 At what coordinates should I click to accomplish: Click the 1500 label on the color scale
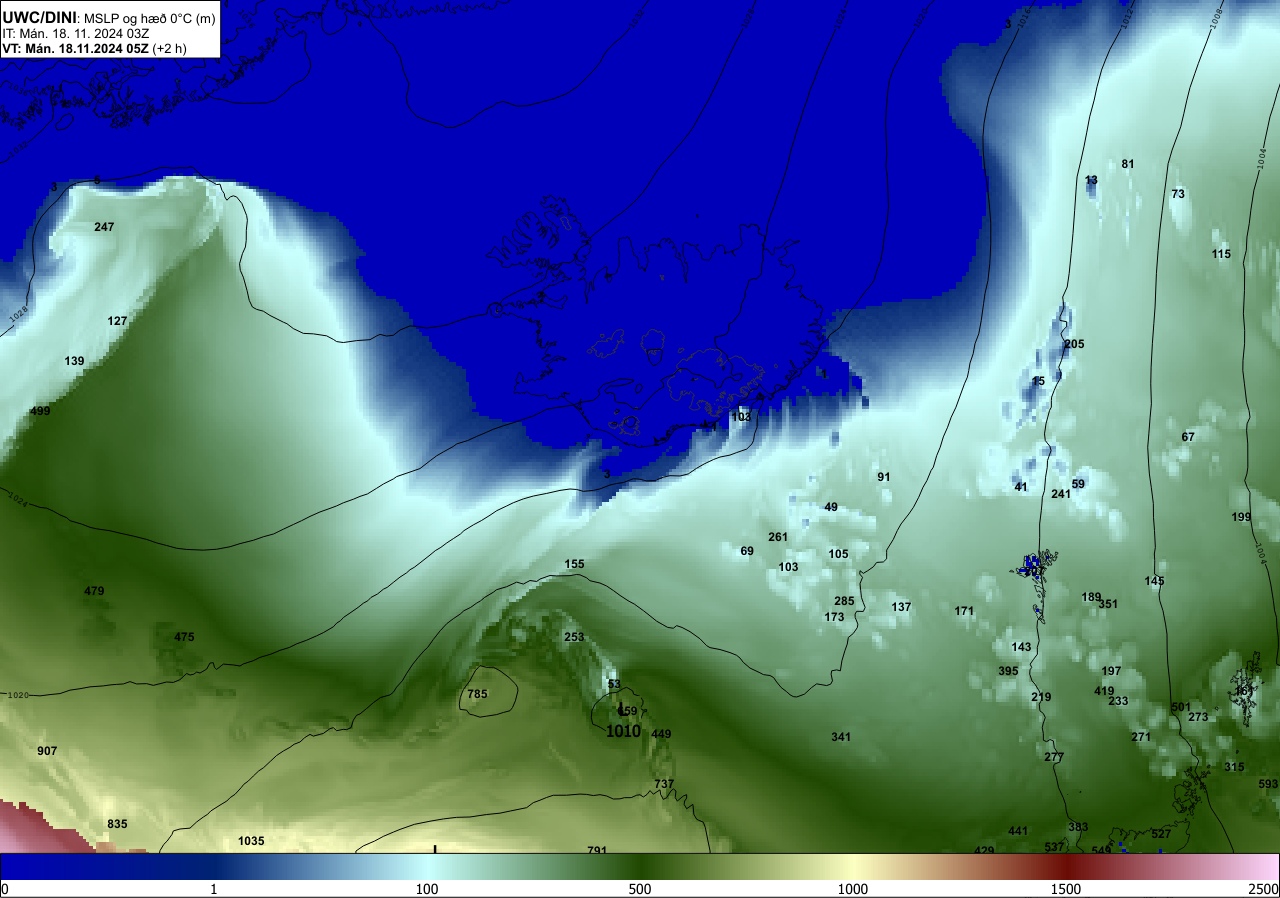point(1066,889)
